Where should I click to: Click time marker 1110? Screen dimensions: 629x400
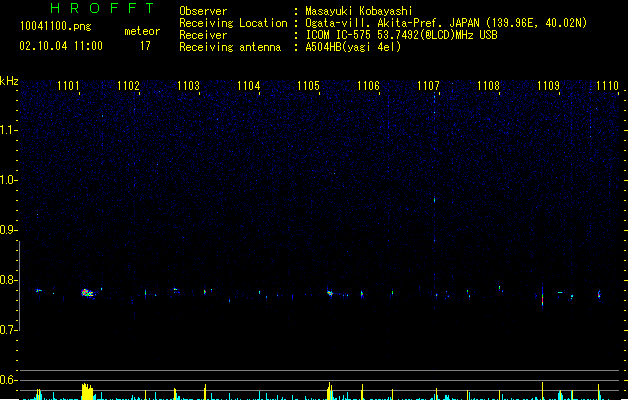tap(607, 86)
